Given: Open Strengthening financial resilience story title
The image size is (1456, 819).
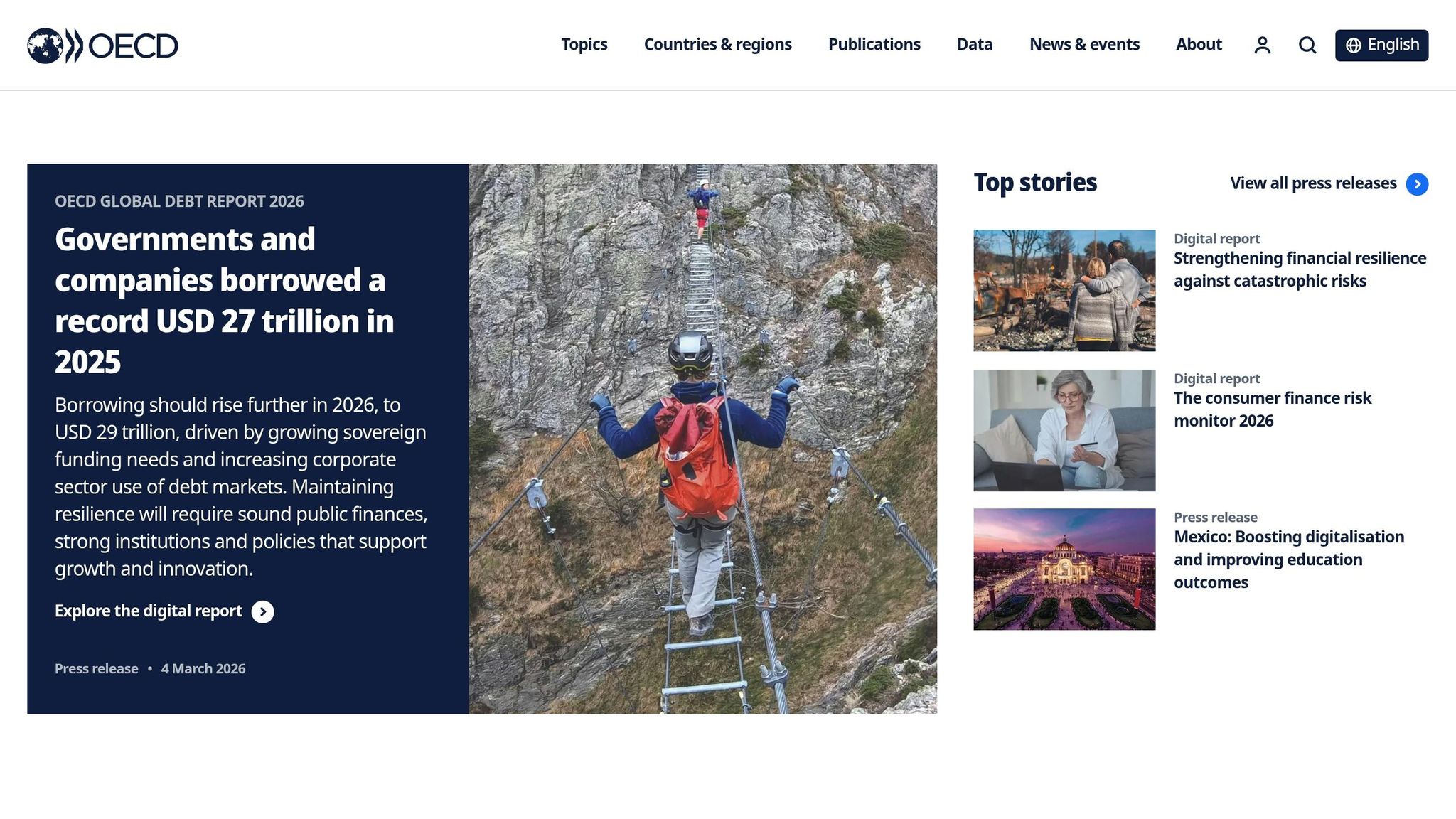Looking at the screenshot, I should (1299, 269).
